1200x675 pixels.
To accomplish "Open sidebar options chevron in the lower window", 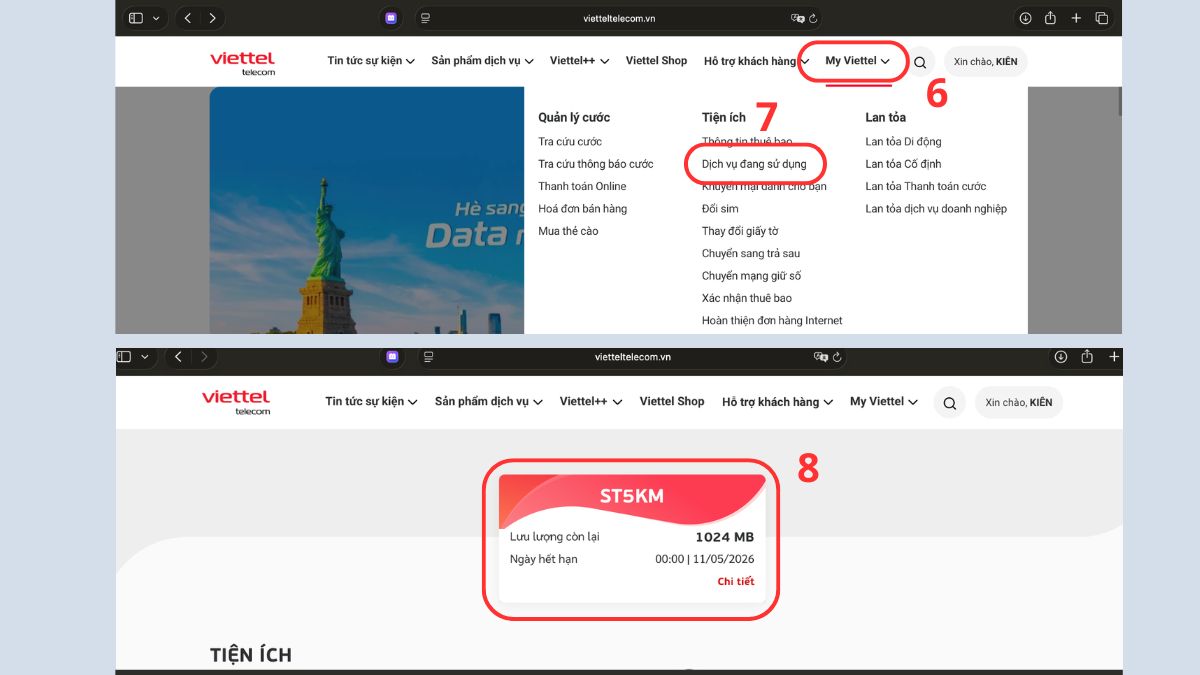I will (146, 356).
